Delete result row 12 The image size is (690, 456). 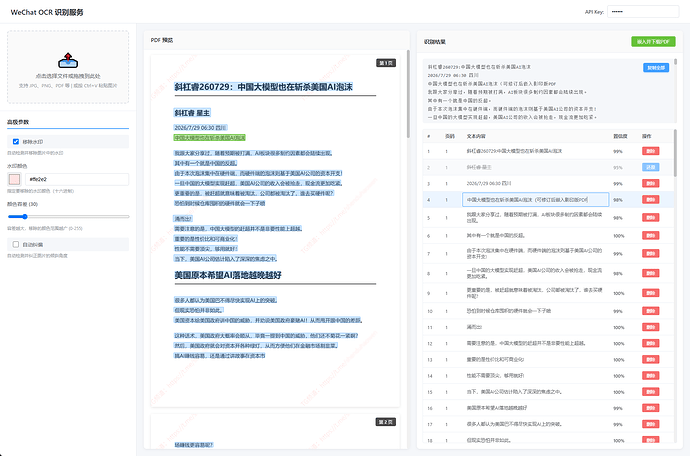(x=650, y=343)
